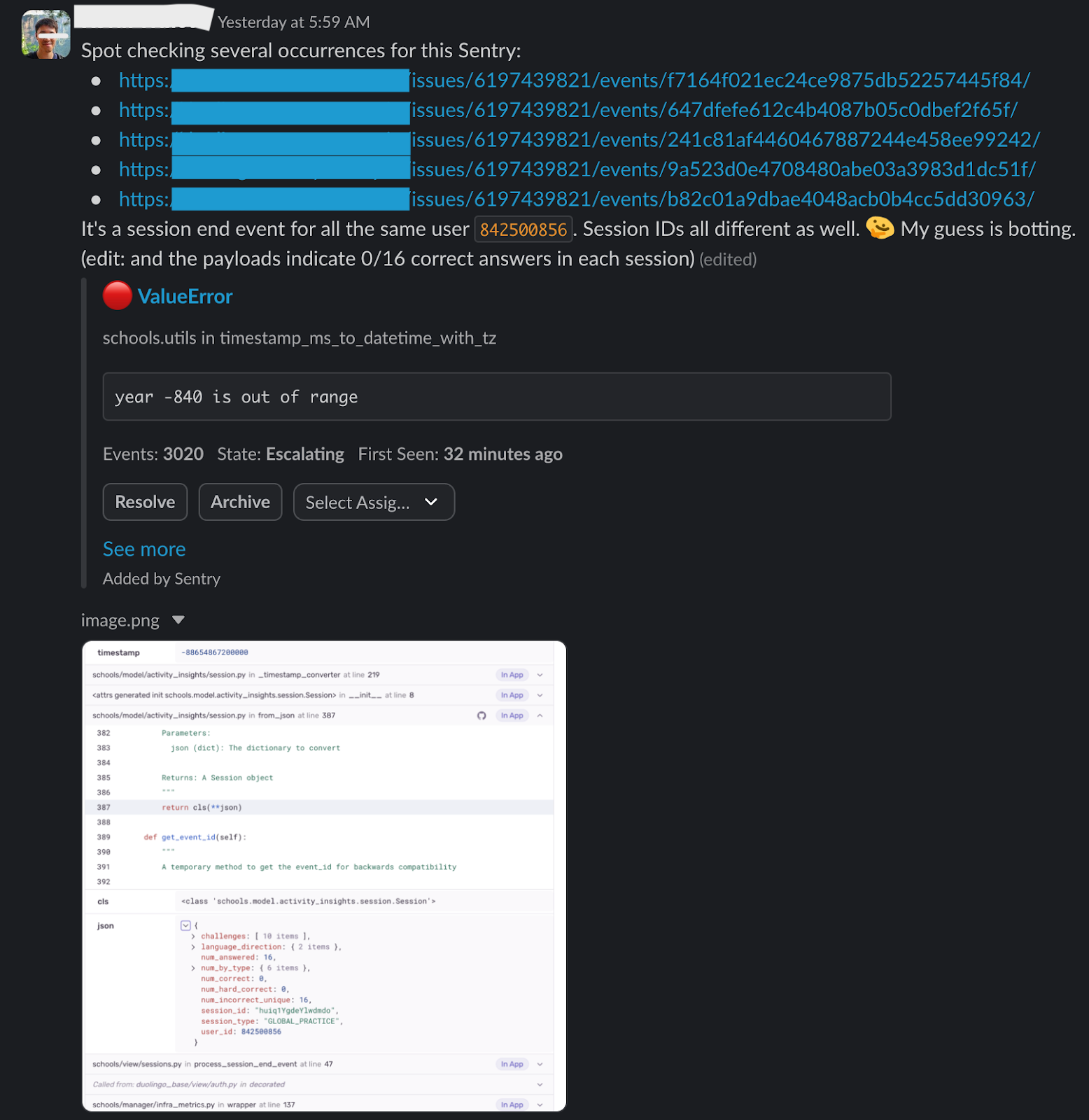Click the In App badge on process_session_end_event frame
The image size is (1089, 1120).
click(512, 1064)
